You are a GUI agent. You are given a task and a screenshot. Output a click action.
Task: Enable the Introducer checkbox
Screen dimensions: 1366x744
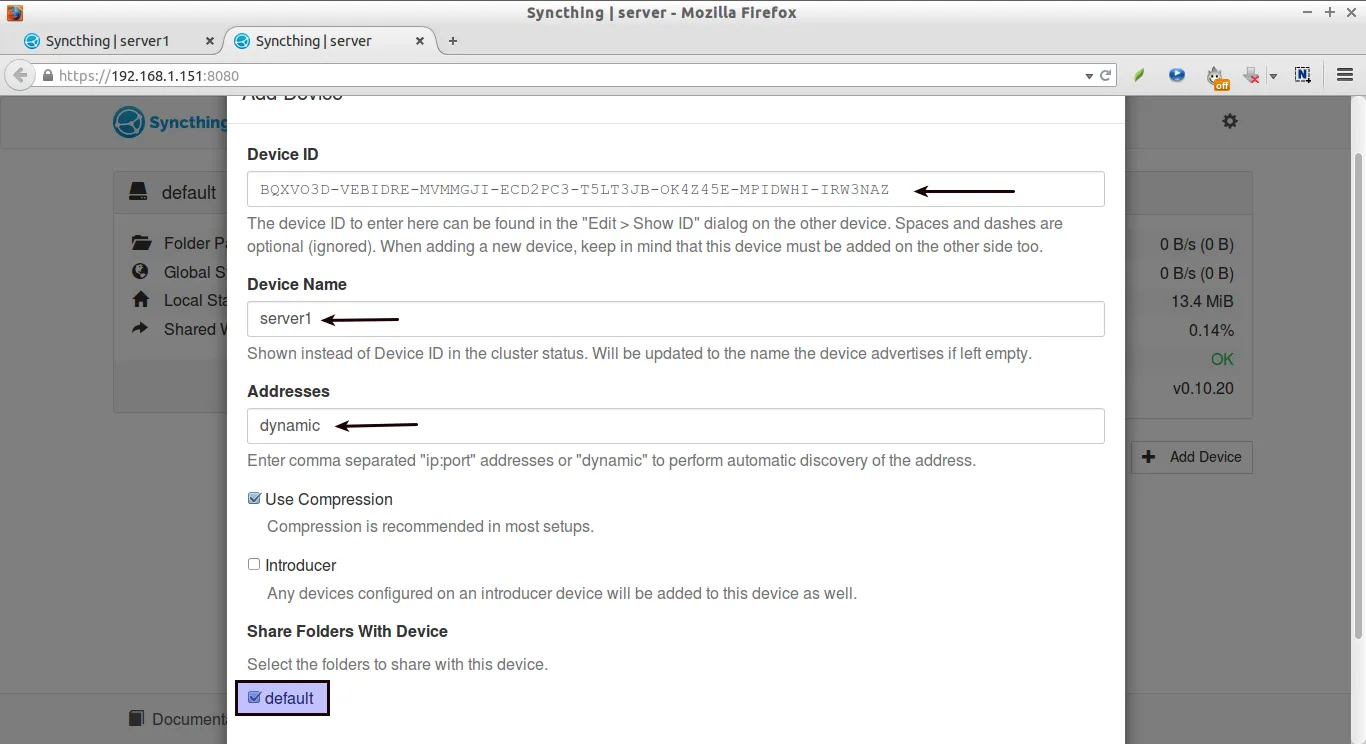click(254, 564)
